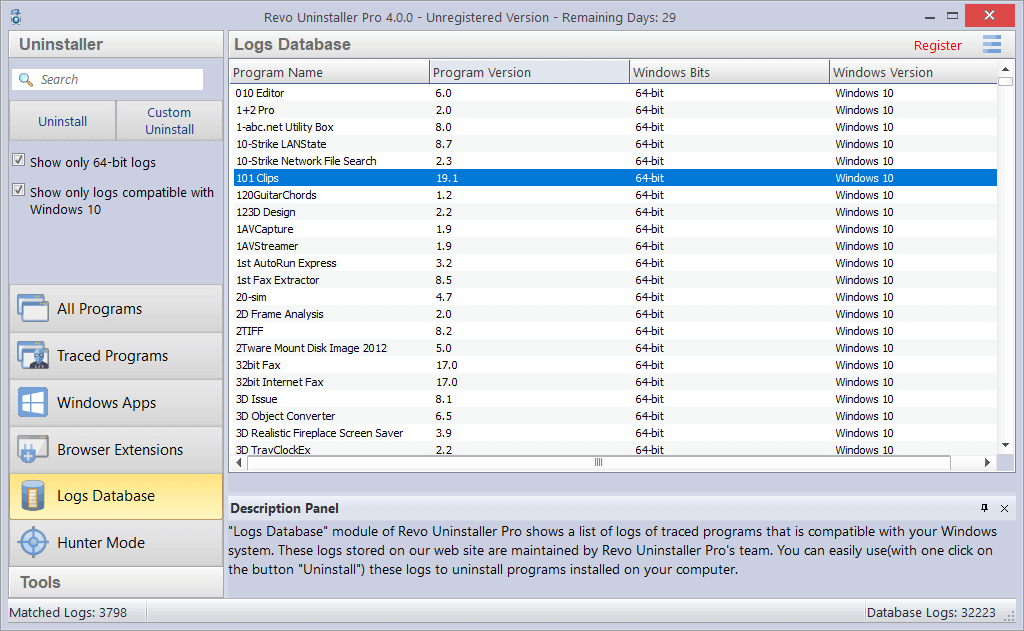The image size is (1024, 631).
Task: Click the Custom Uninstall button
Action: pos(170,121)
